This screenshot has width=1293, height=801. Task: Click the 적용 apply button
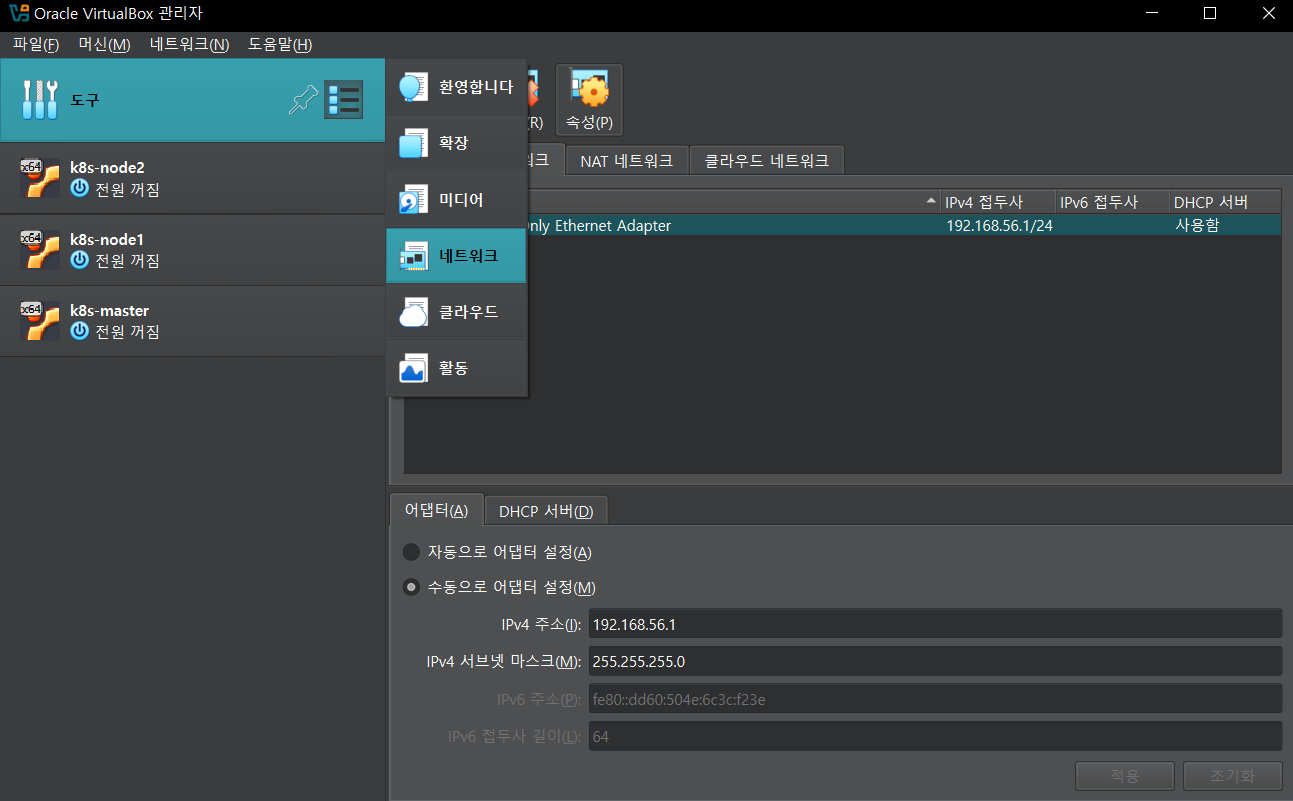click(1125, 775)
